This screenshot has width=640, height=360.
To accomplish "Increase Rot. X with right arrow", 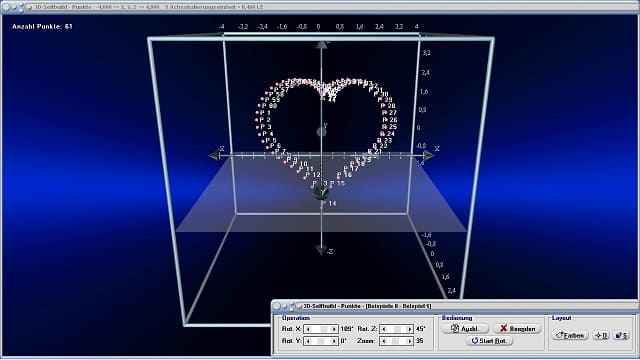I will point(334,329).
